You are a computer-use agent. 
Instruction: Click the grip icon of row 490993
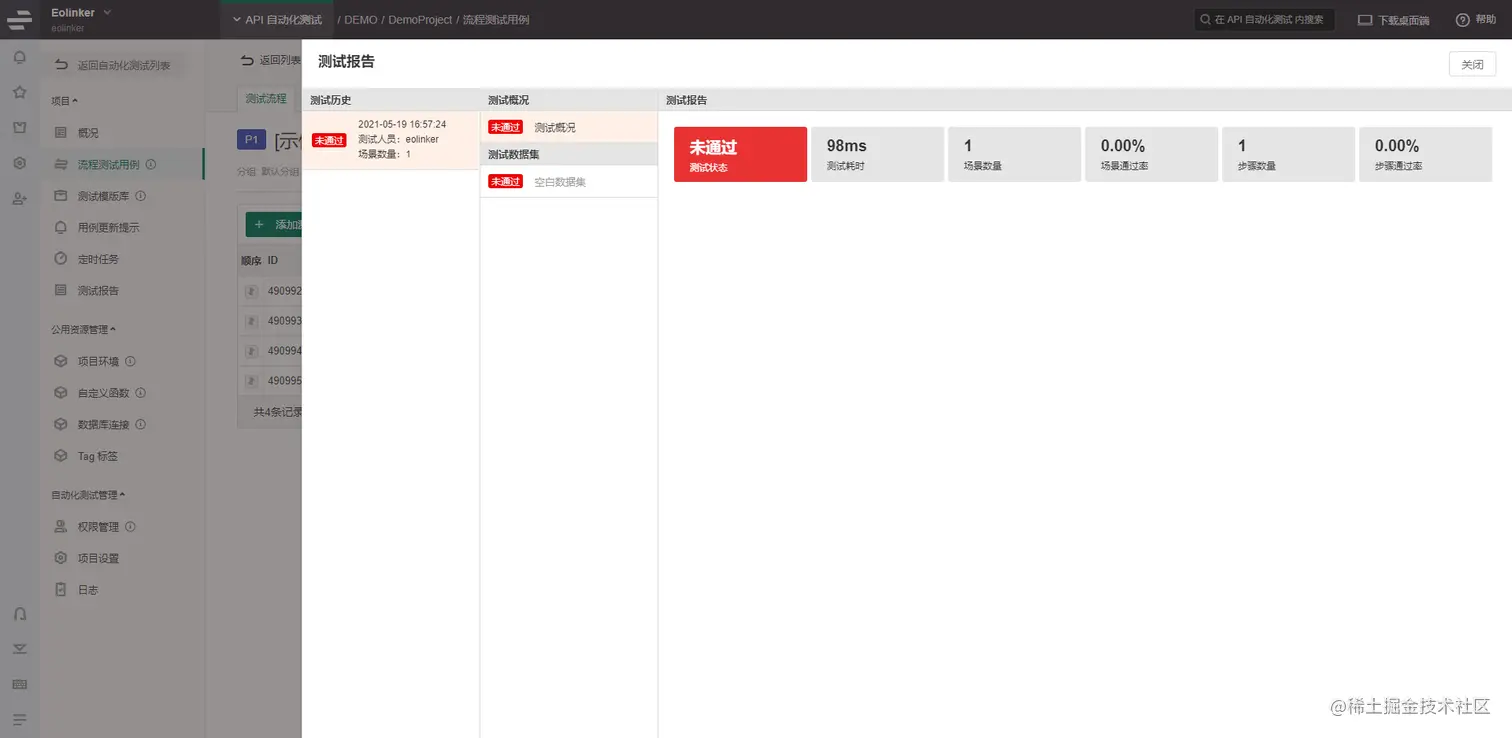(252, 321)
